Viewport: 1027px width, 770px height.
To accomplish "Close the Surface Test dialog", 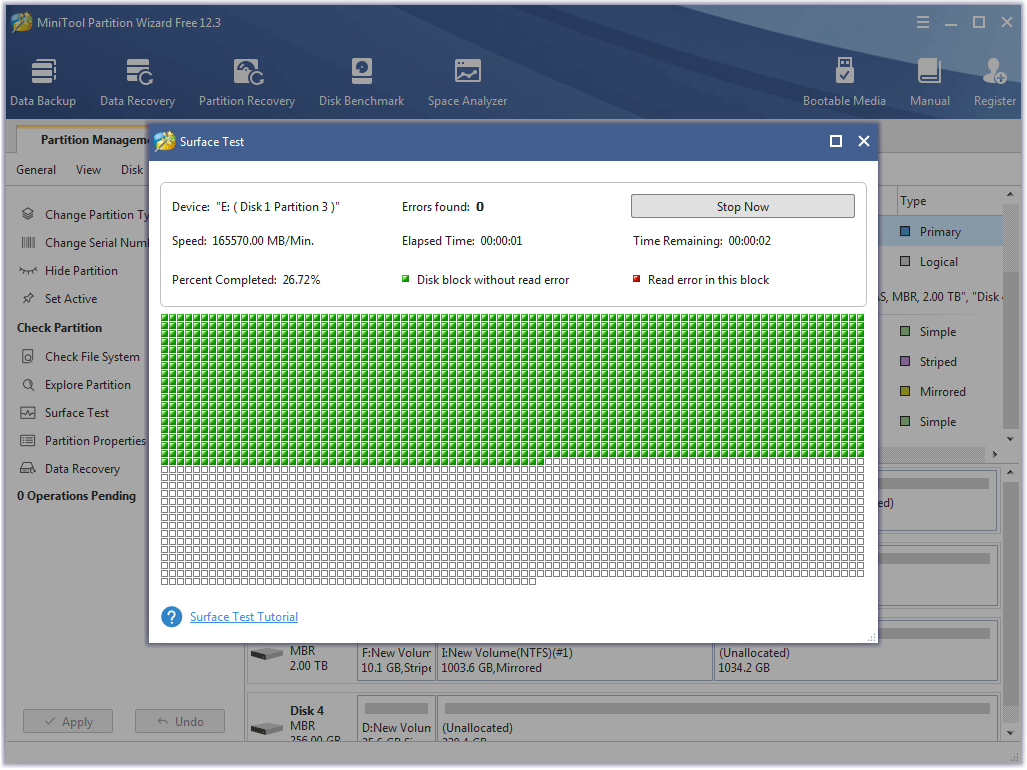I will tap(864, 141).
